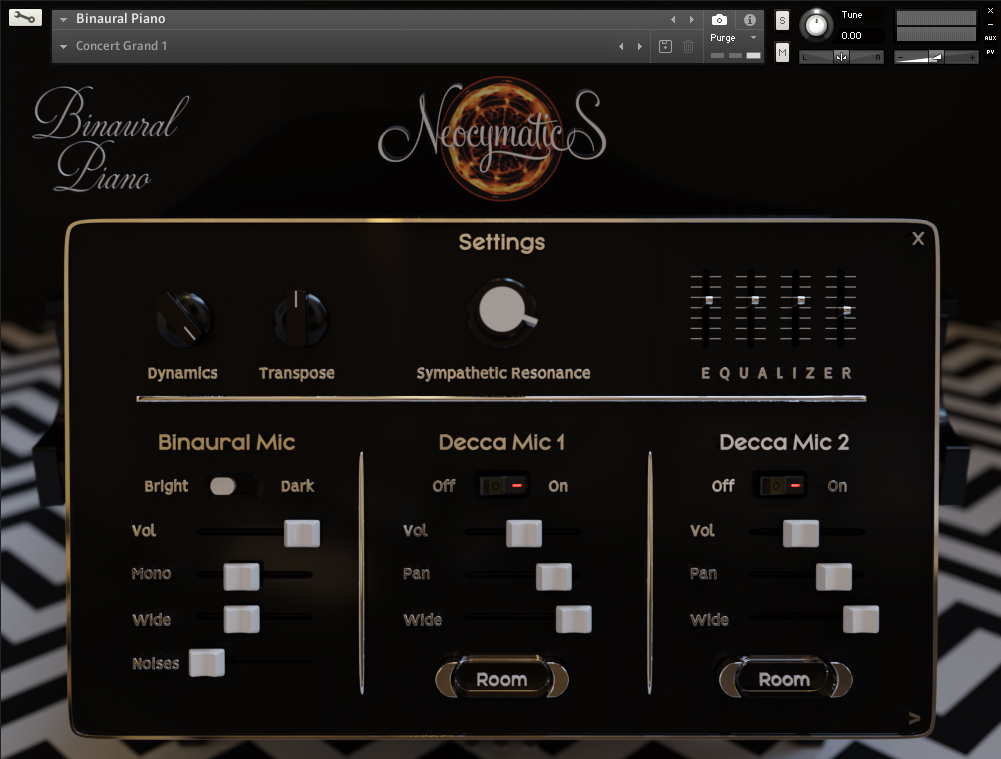
Task: Click the Binaural Mic Wide slider handle
Action: click(241, 619)
